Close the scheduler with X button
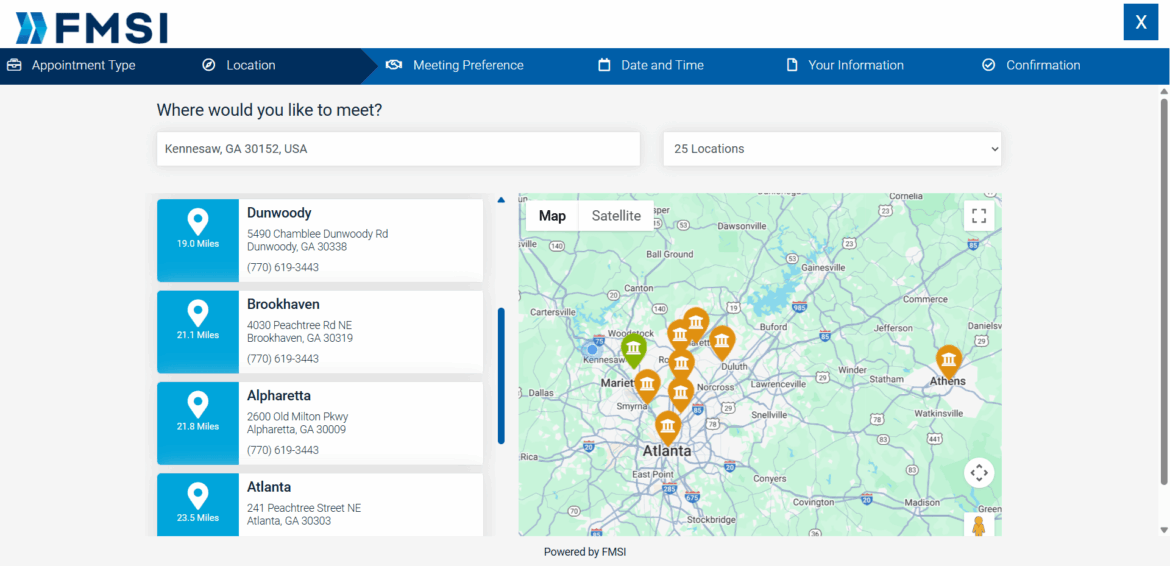The height and width of the screenshot is (566, 1170). point(1140,22)
